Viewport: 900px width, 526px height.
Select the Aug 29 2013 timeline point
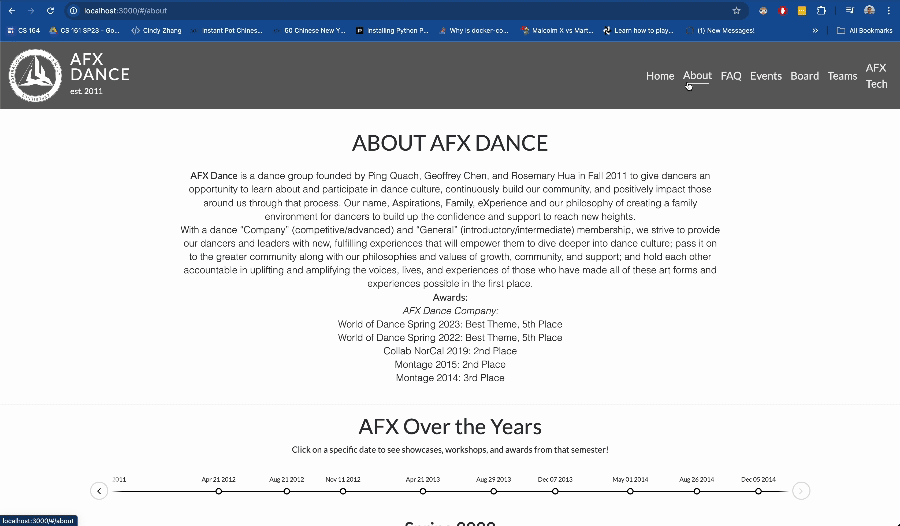point(494,491)
